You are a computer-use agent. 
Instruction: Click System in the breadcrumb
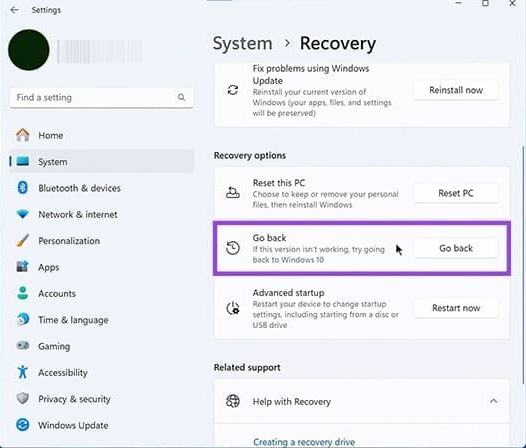click(x=243, y=44)
